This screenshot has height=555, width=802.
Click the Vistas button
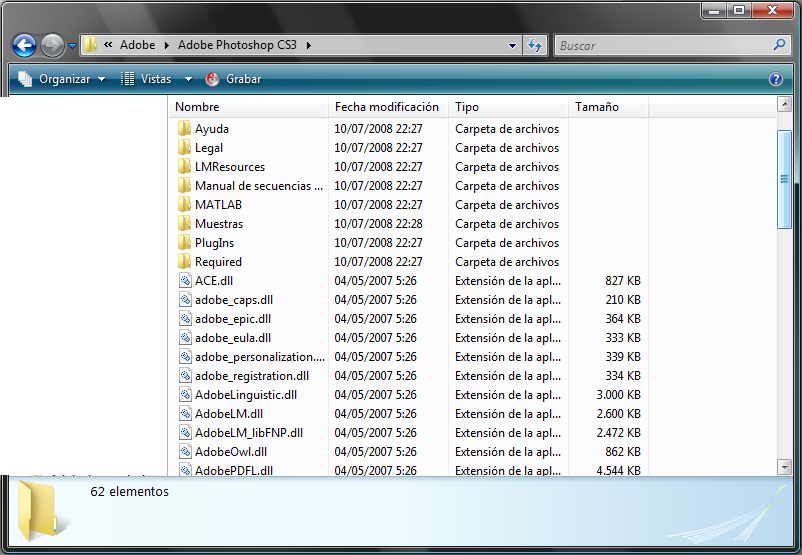[x=146, y=79]
